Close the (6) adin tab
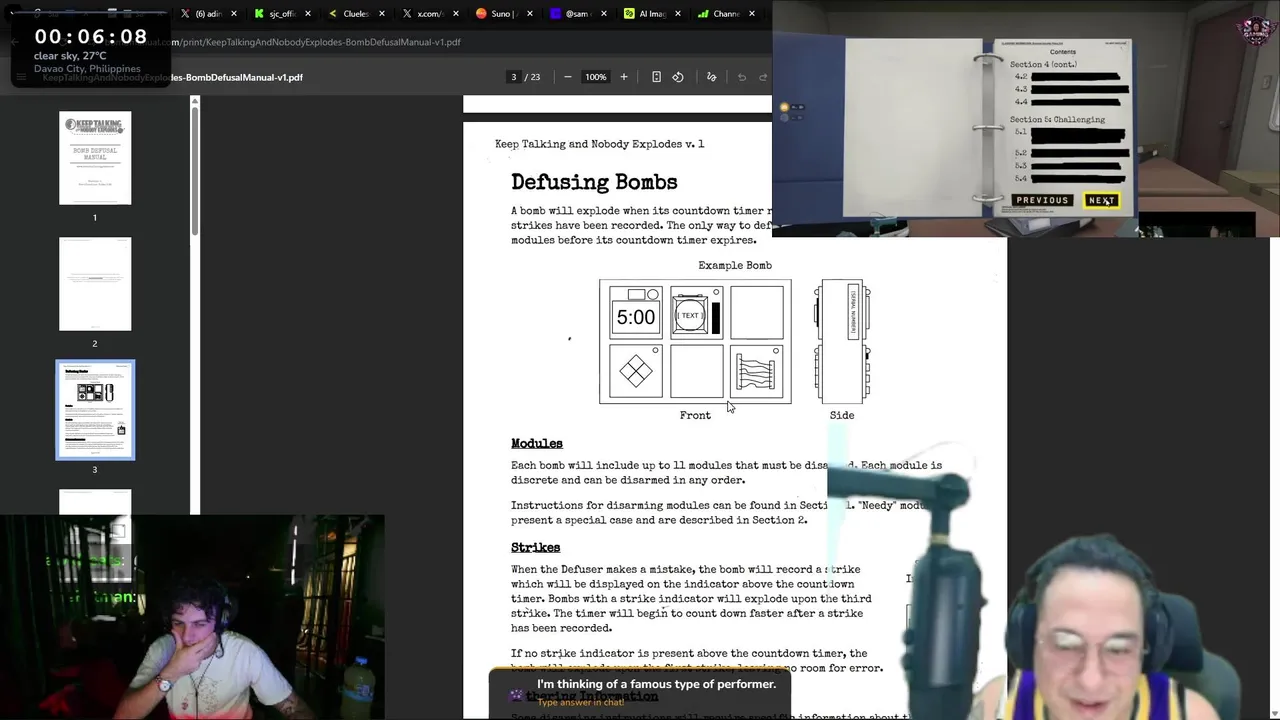 (234, 14)
